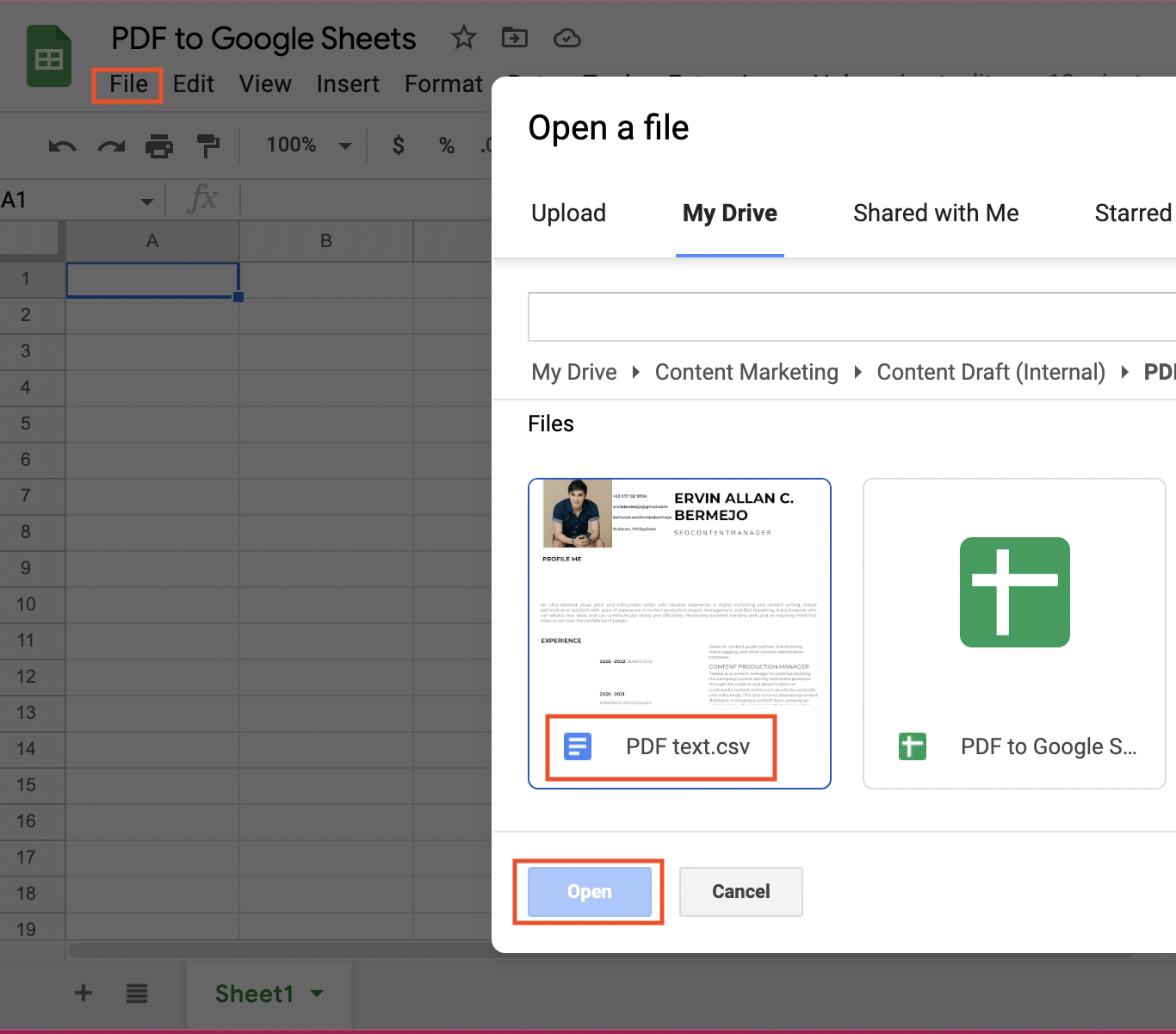Viewport: 1176px width, 1034px height.
Task: Check the document cloud save status
Action: click(x=567, y=37)
